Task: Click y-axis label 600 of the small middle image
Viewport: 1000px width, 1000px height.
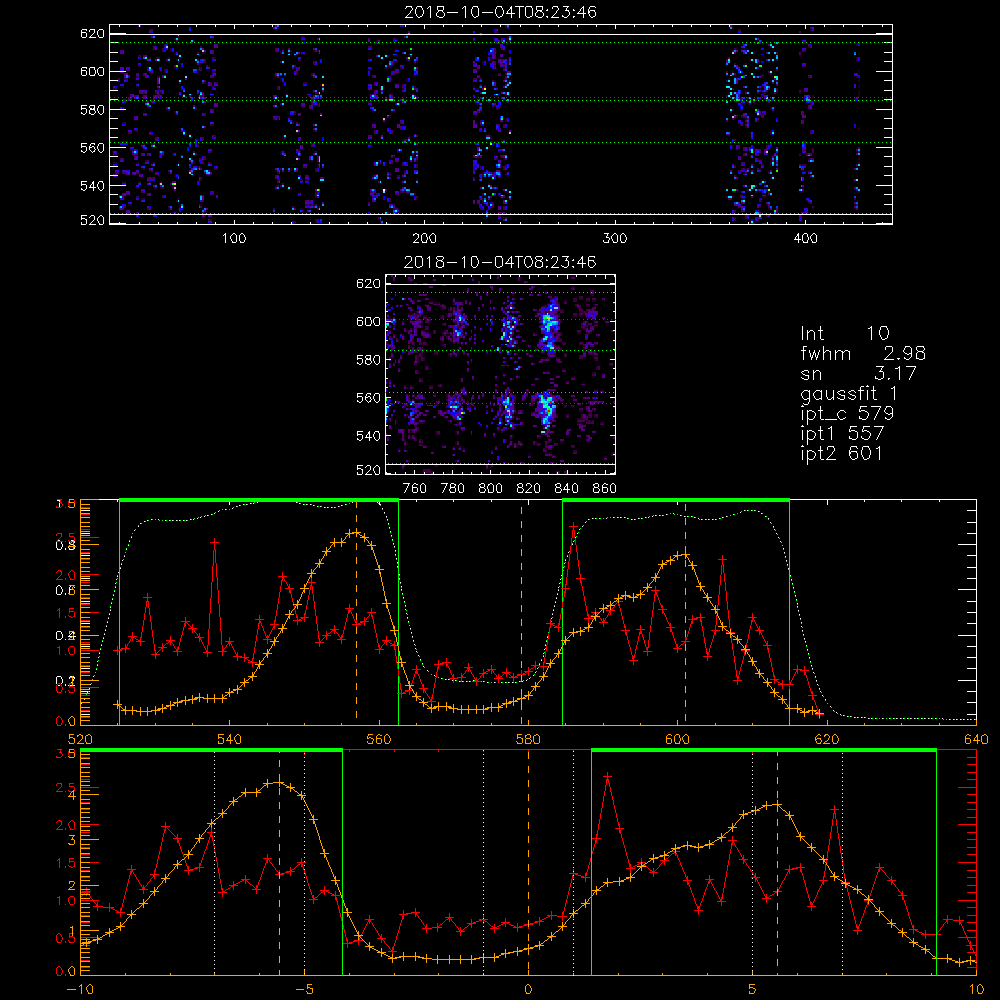Action: [369, 321]
